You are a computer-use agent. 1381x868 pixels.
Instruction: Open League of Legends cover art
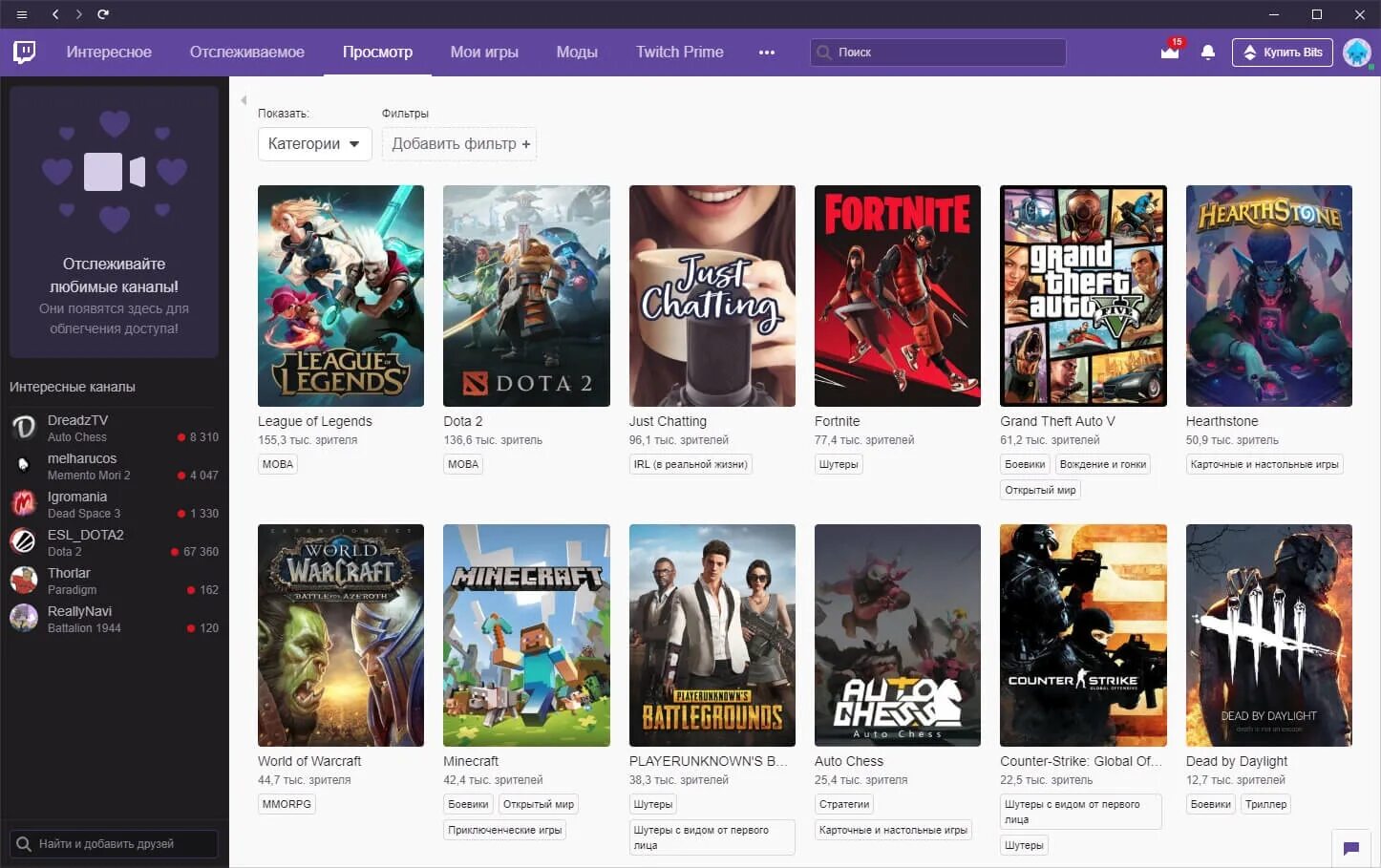[x=341, y=296]
